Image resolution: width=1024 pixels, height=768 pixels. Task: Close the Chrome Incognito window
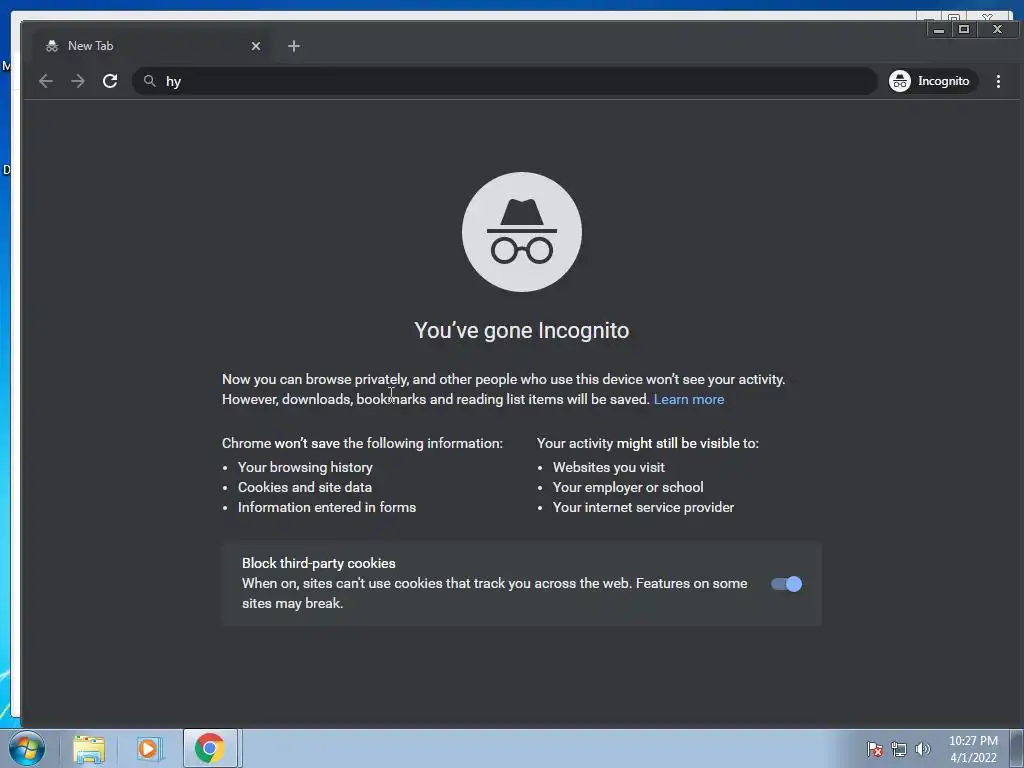[x=997, y=29]
